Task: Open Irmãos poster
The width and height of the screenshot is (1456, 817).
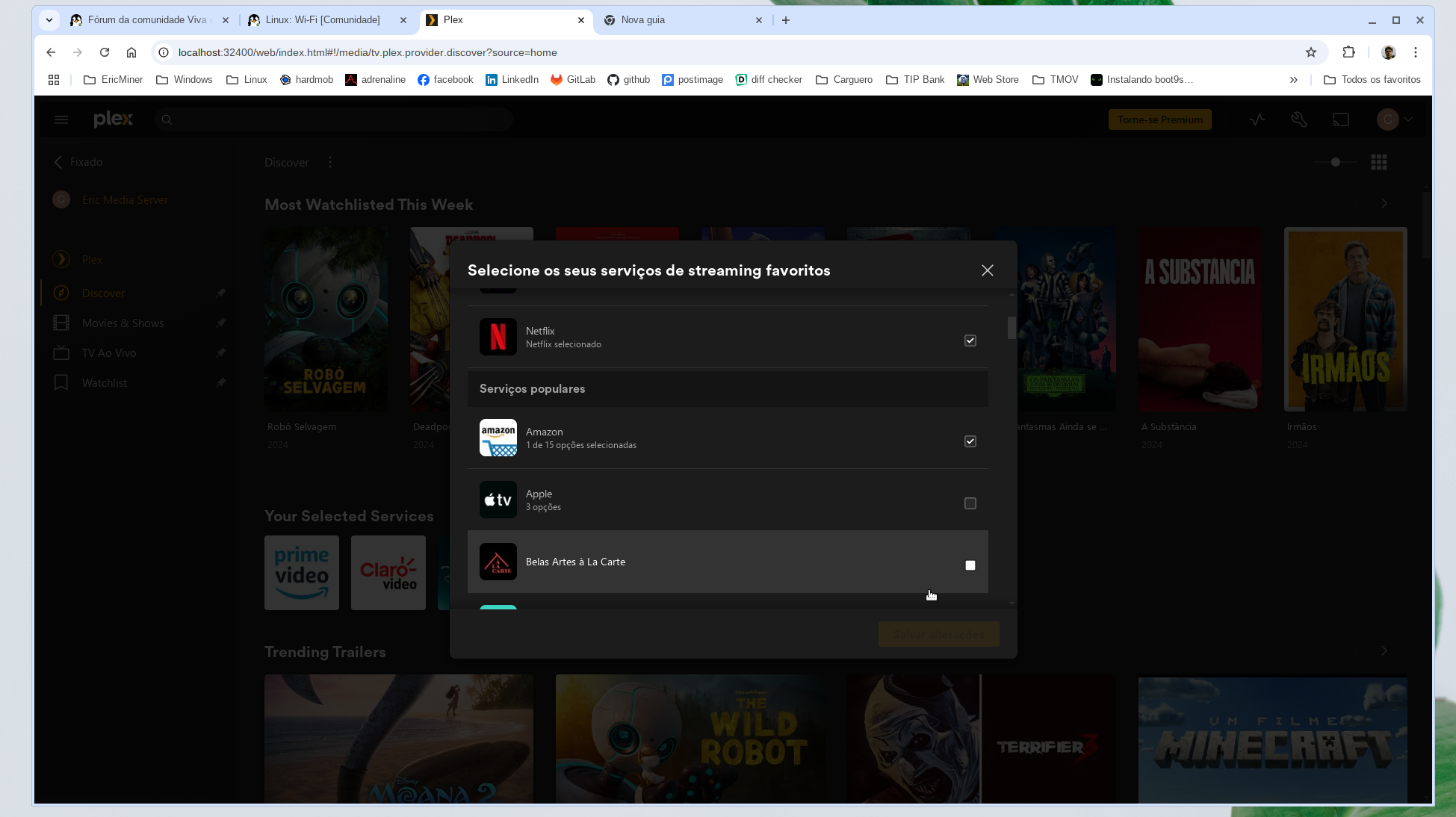Action: click(1345, 320)
